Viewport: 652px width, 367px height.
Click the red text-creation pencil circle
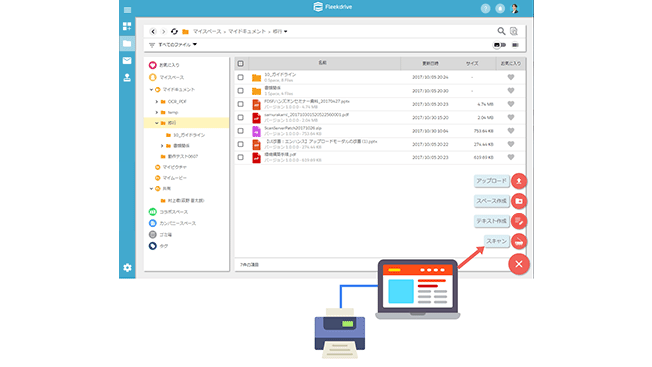click(x=519, y=221)
